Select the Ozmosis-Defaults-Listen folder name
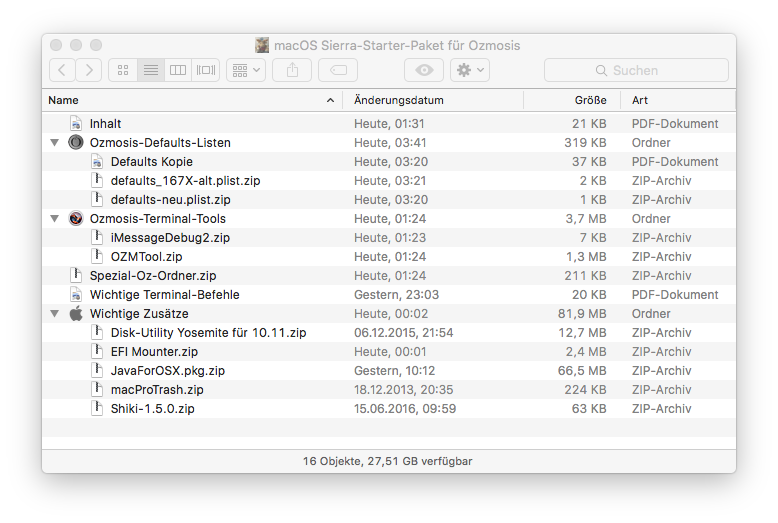The width and height of the screenshot is (778, 523). [160, 143]
